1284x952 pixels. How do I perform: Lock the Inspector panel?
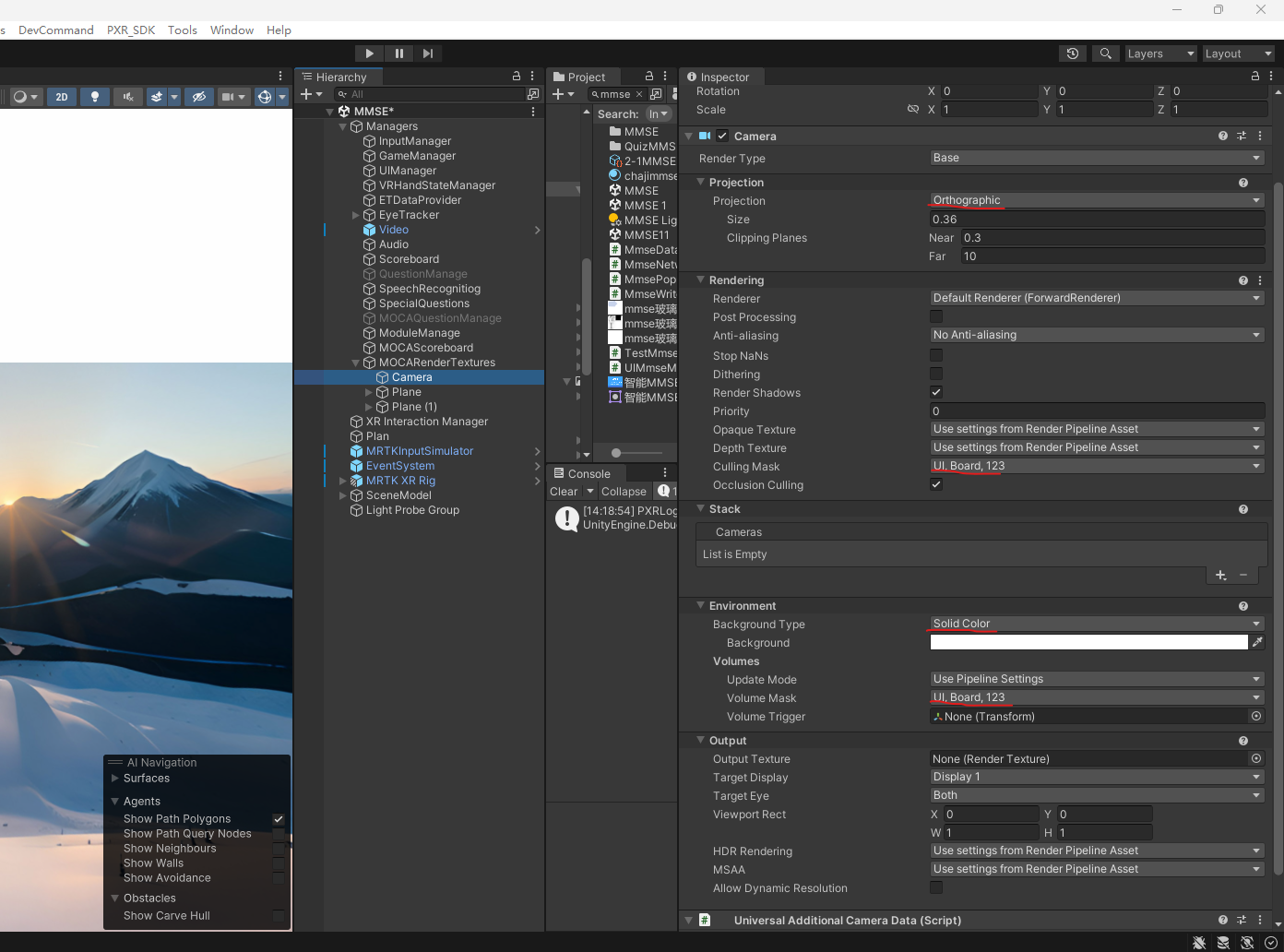pos(1255,77)
